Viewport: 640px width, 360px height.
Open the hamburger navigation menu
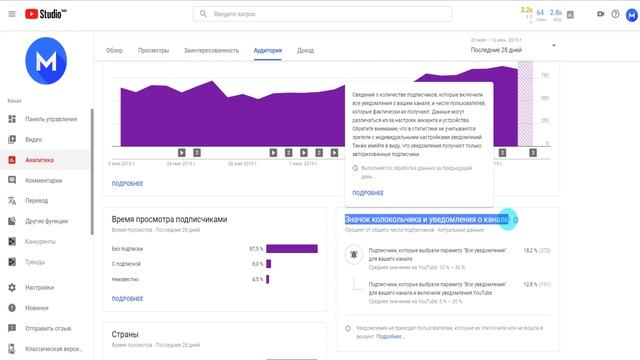pos(12,14)
